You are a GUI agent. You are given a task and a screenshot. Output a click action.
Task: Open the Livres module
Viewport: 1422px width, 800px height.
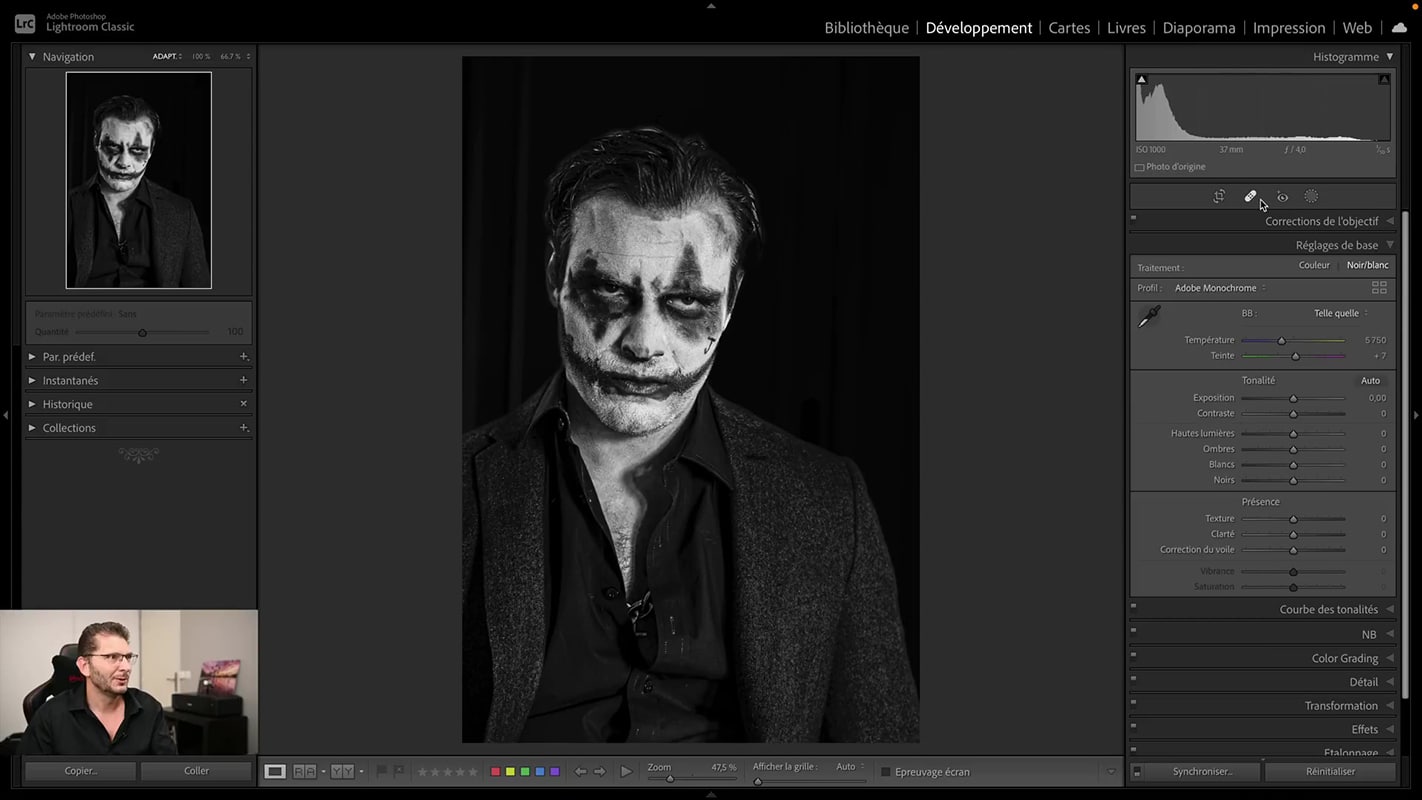click(x=1126, y=28)
